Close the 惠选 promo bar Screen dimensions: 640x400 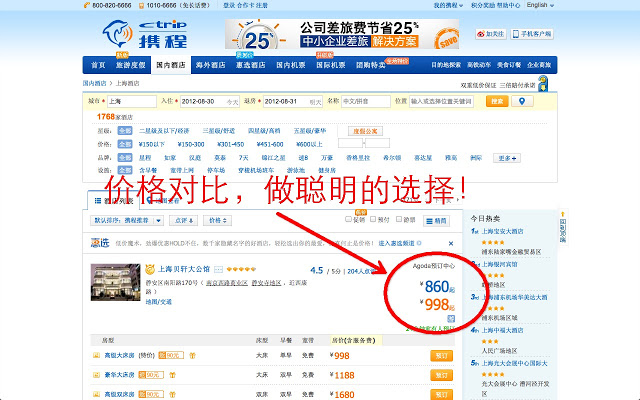coord(451,243)
